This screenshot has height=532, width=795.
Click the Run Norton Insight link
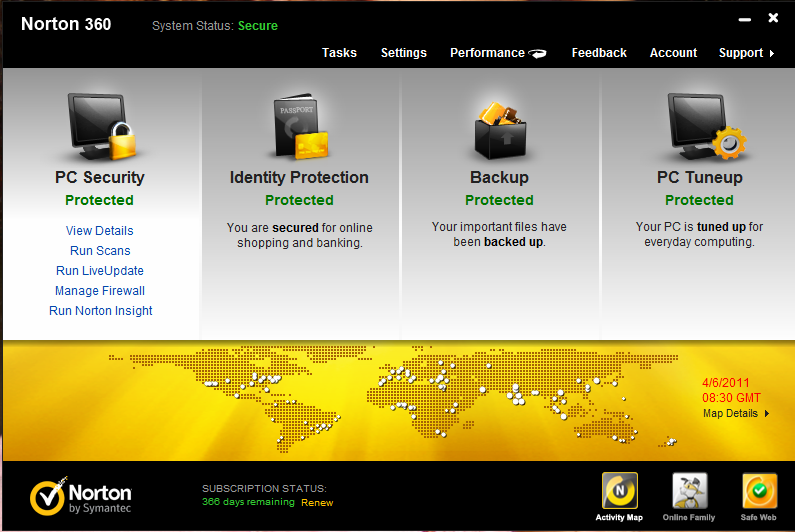point(100,311)
